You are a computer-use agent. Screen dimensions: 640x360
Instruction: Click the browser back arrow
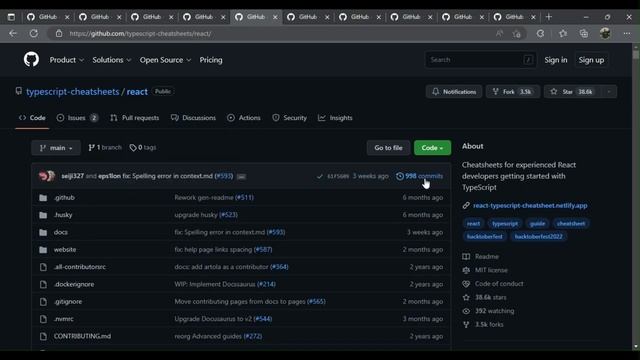coord(13,33)
